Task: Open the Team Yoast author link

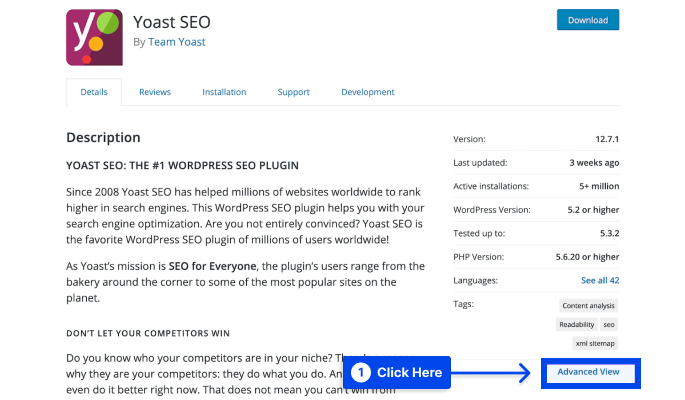Action: [176, 42]
